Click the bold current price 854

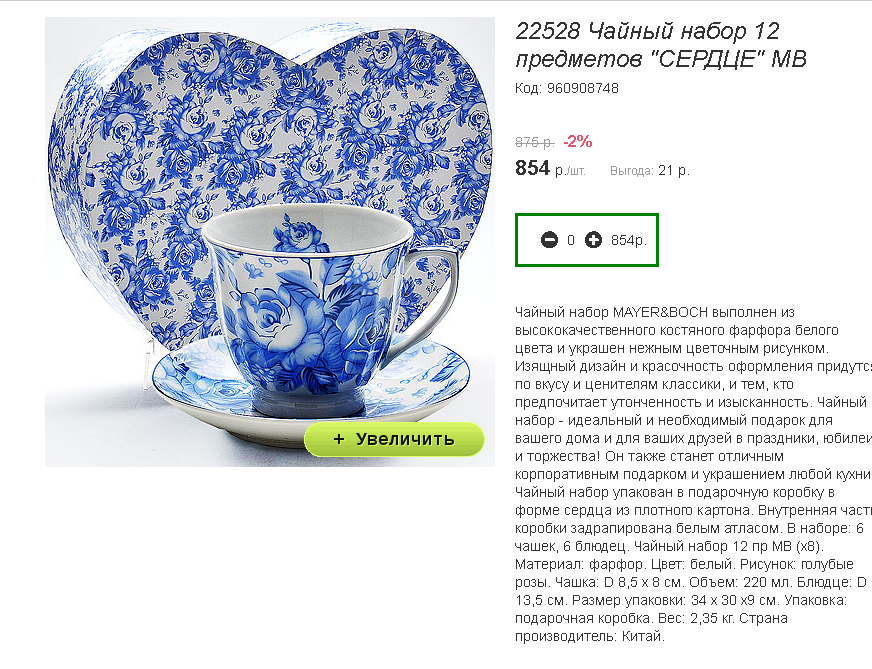(x=532, y=168)
